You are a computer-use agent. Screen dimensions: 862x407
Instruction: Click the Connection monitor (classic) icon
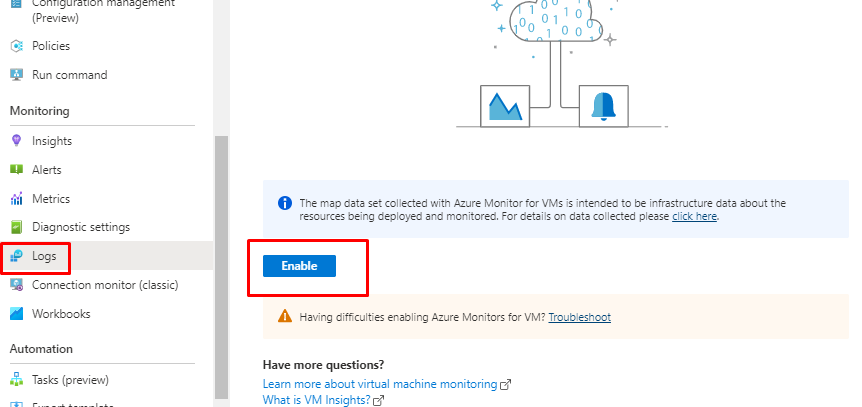[x=16, y=285]
